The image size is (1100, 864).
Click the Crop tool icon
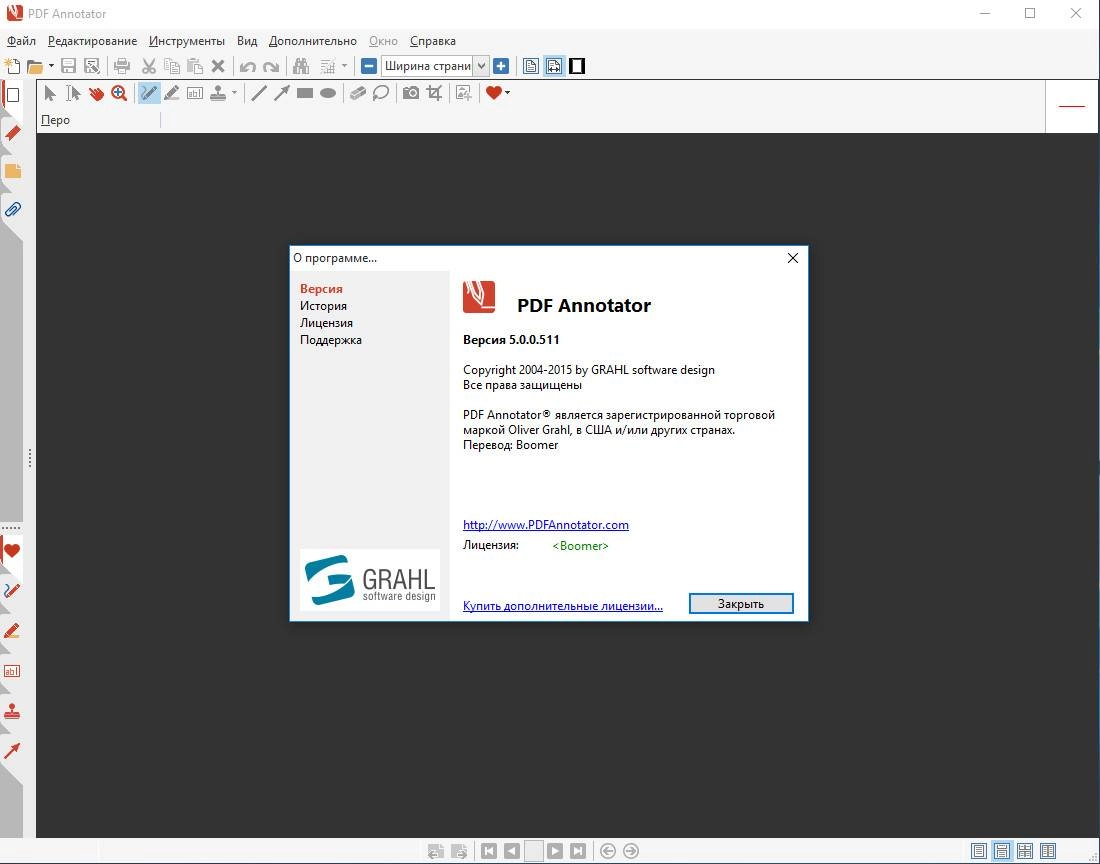pyautogui.click(x=434, y=93)
